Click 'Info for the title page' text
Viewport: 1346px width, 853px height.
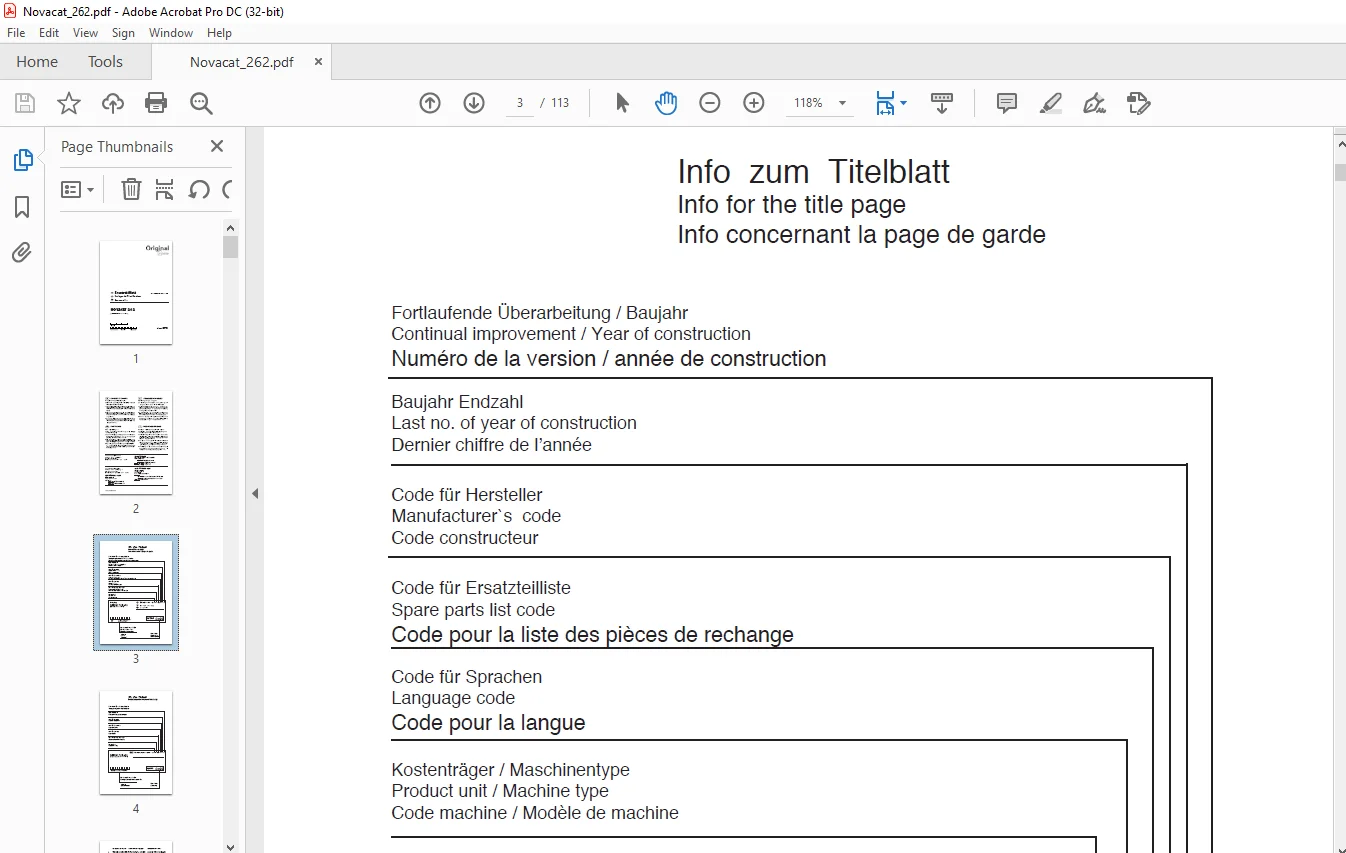point(791,205)
